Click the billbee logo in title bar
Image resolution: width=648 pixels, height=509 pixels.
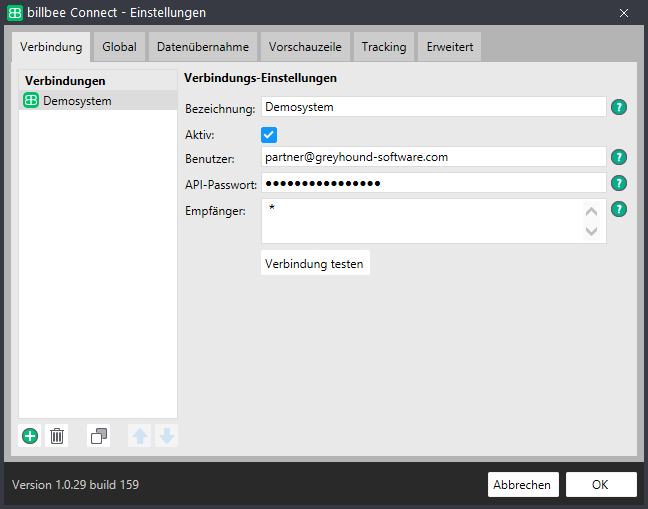pos(15,13)
